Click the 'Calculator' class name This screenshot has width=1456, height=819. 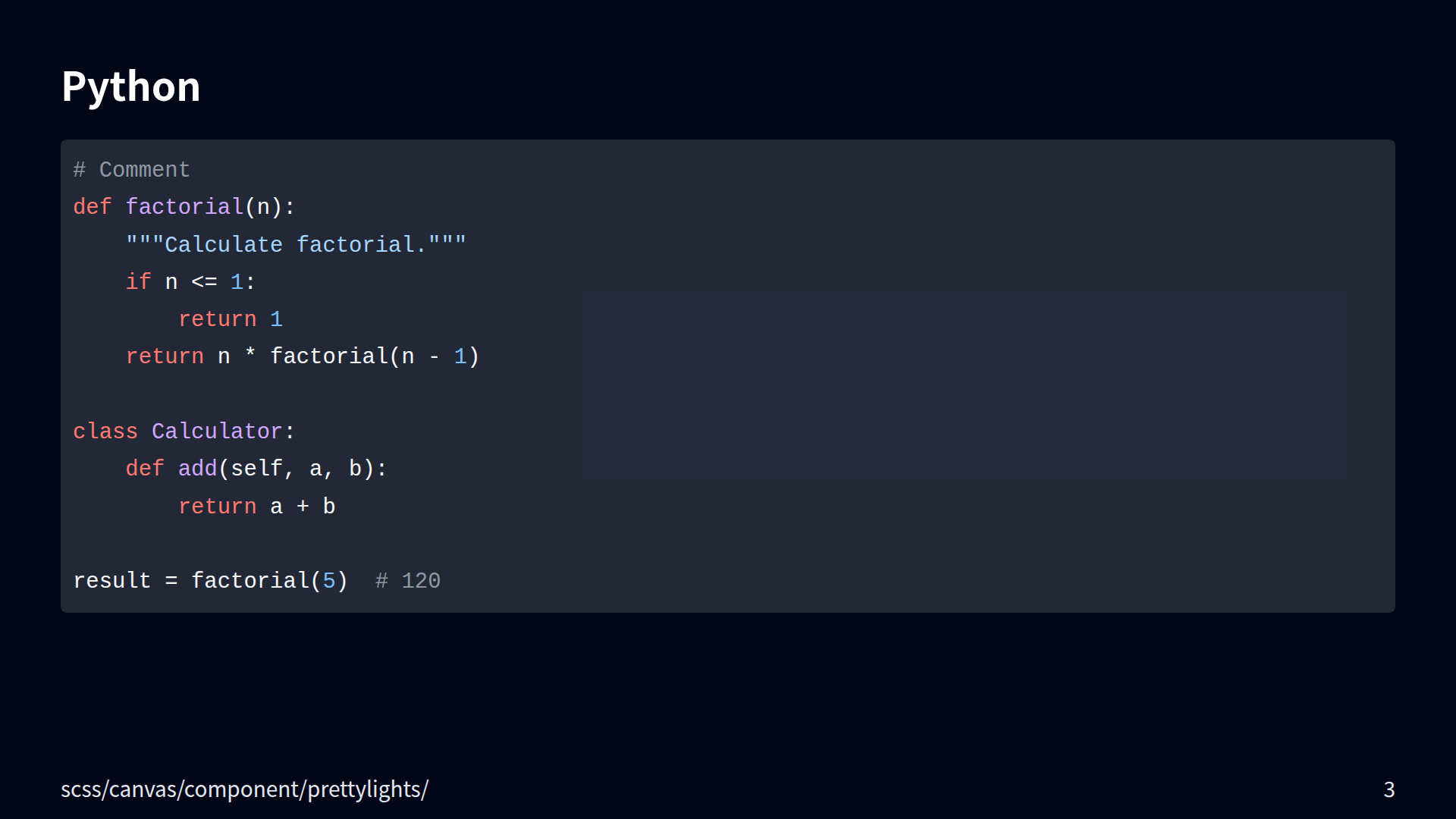click(217, 431)
